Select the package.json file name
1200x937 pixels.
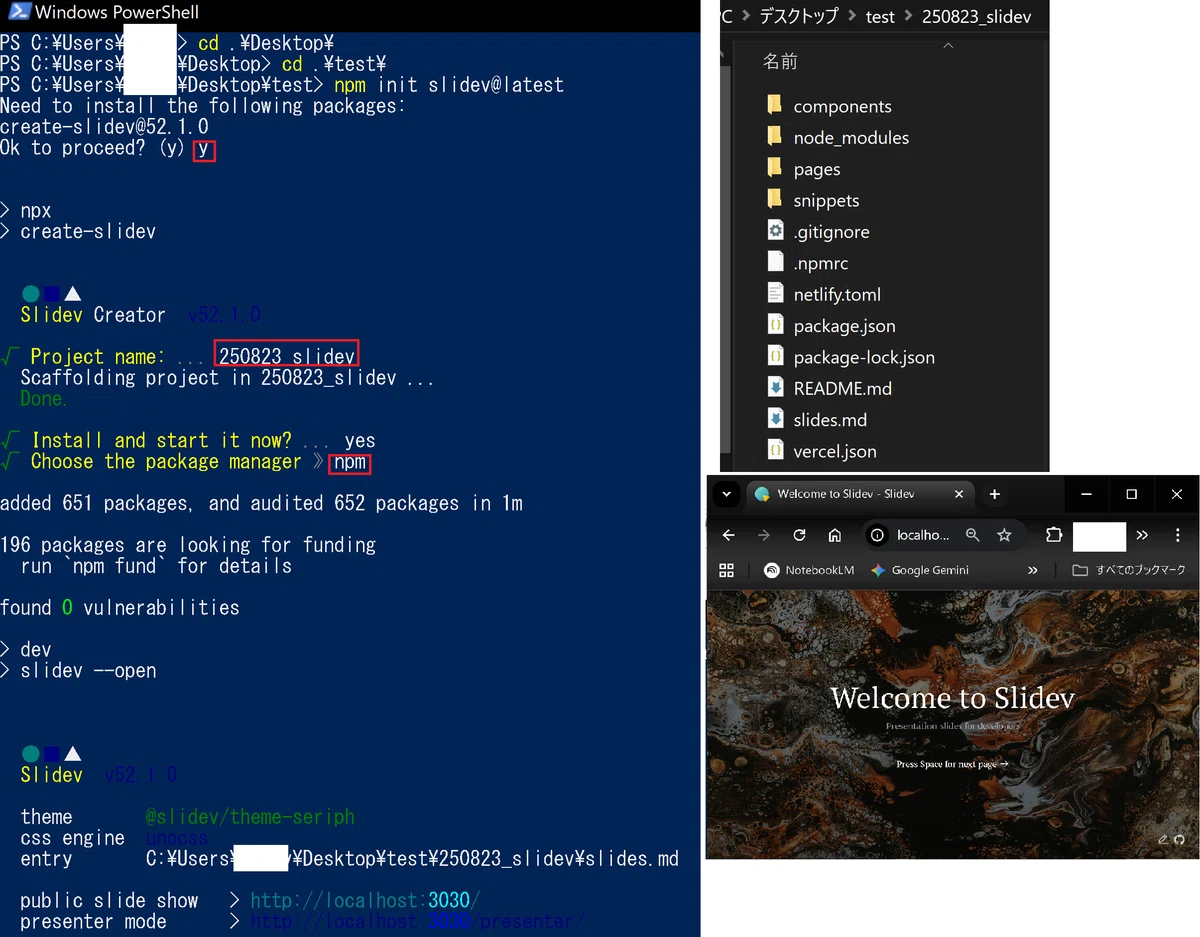[844, 326]
